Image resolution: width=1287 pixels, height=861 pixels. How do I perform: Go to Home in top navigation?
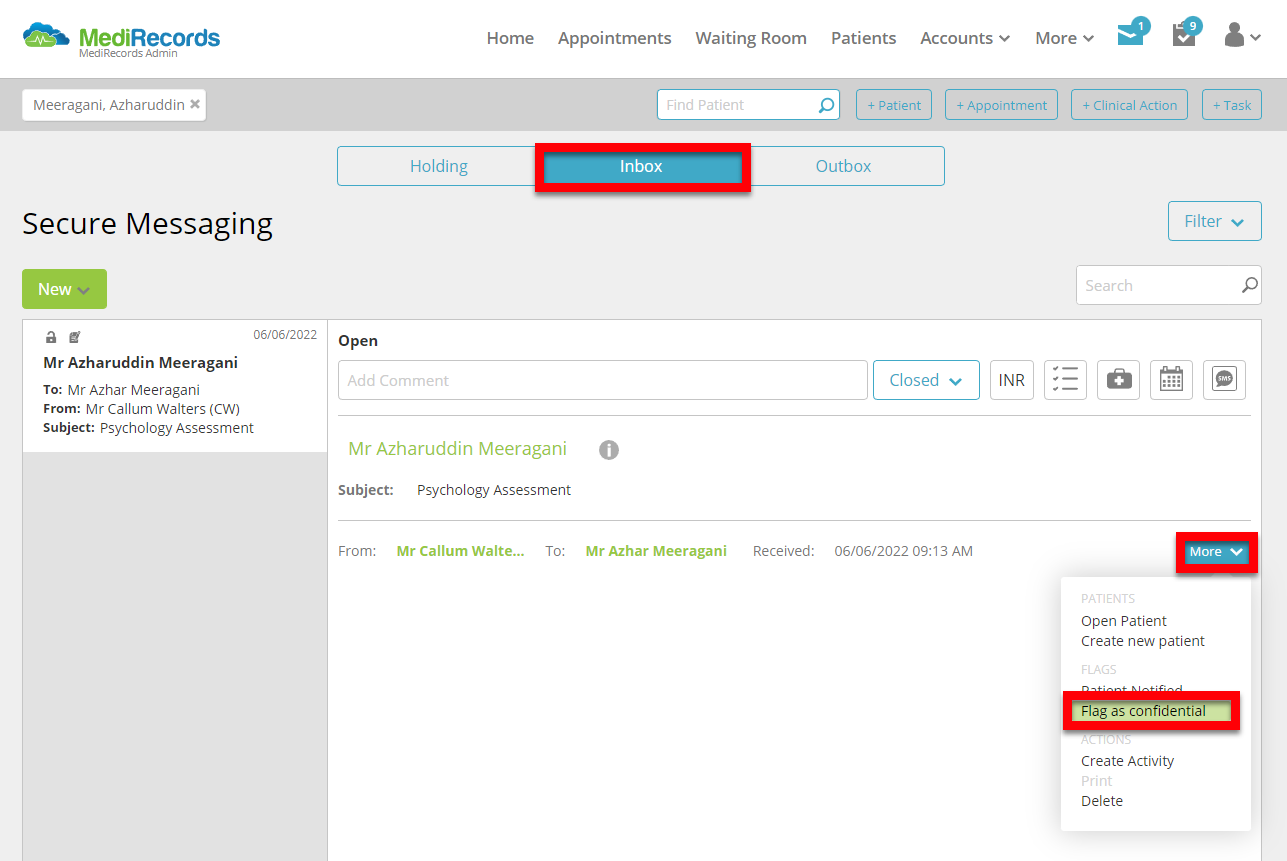510,38
